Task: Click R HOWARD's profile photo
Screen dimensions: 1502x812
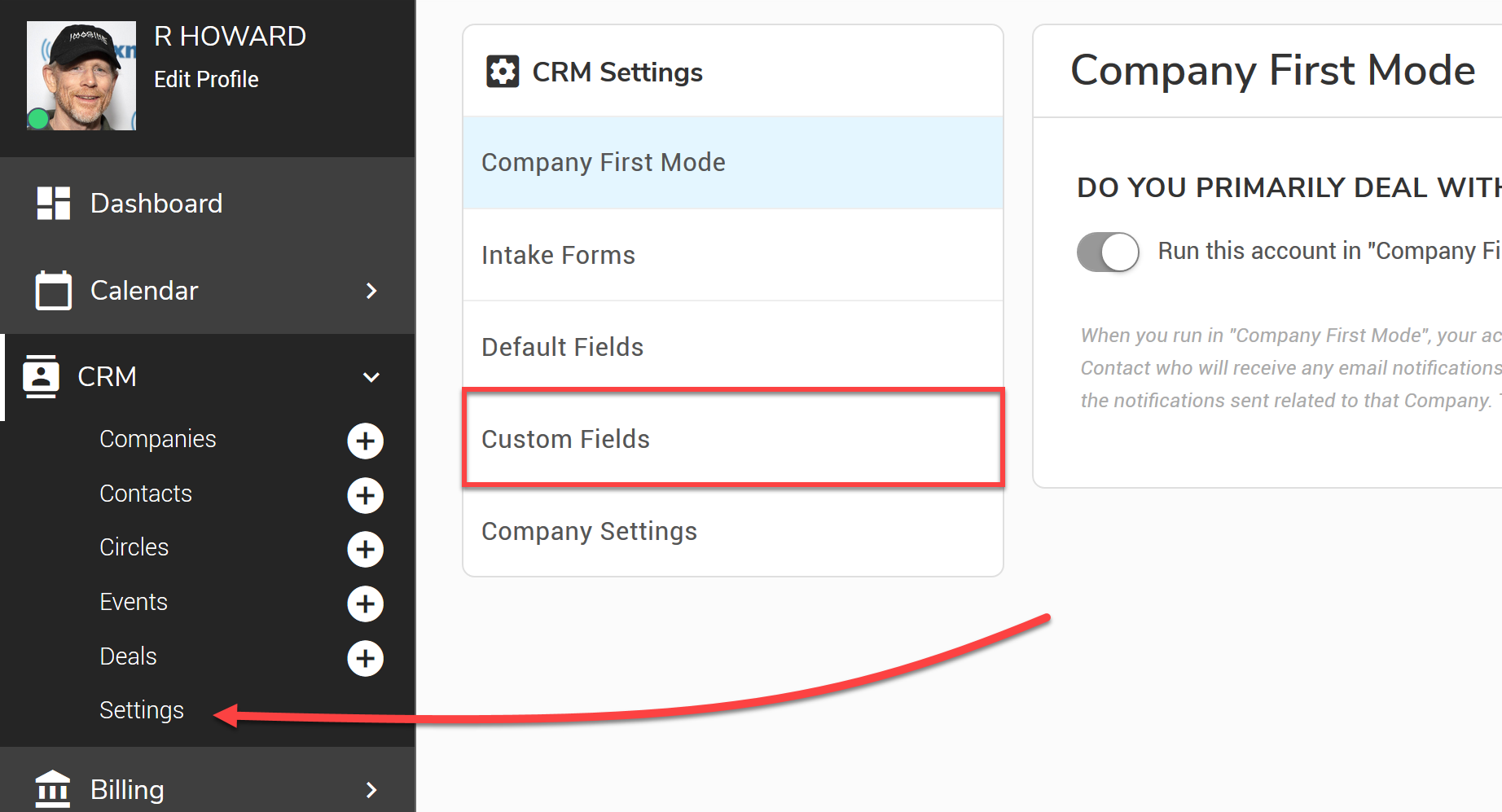Action: 81,75
